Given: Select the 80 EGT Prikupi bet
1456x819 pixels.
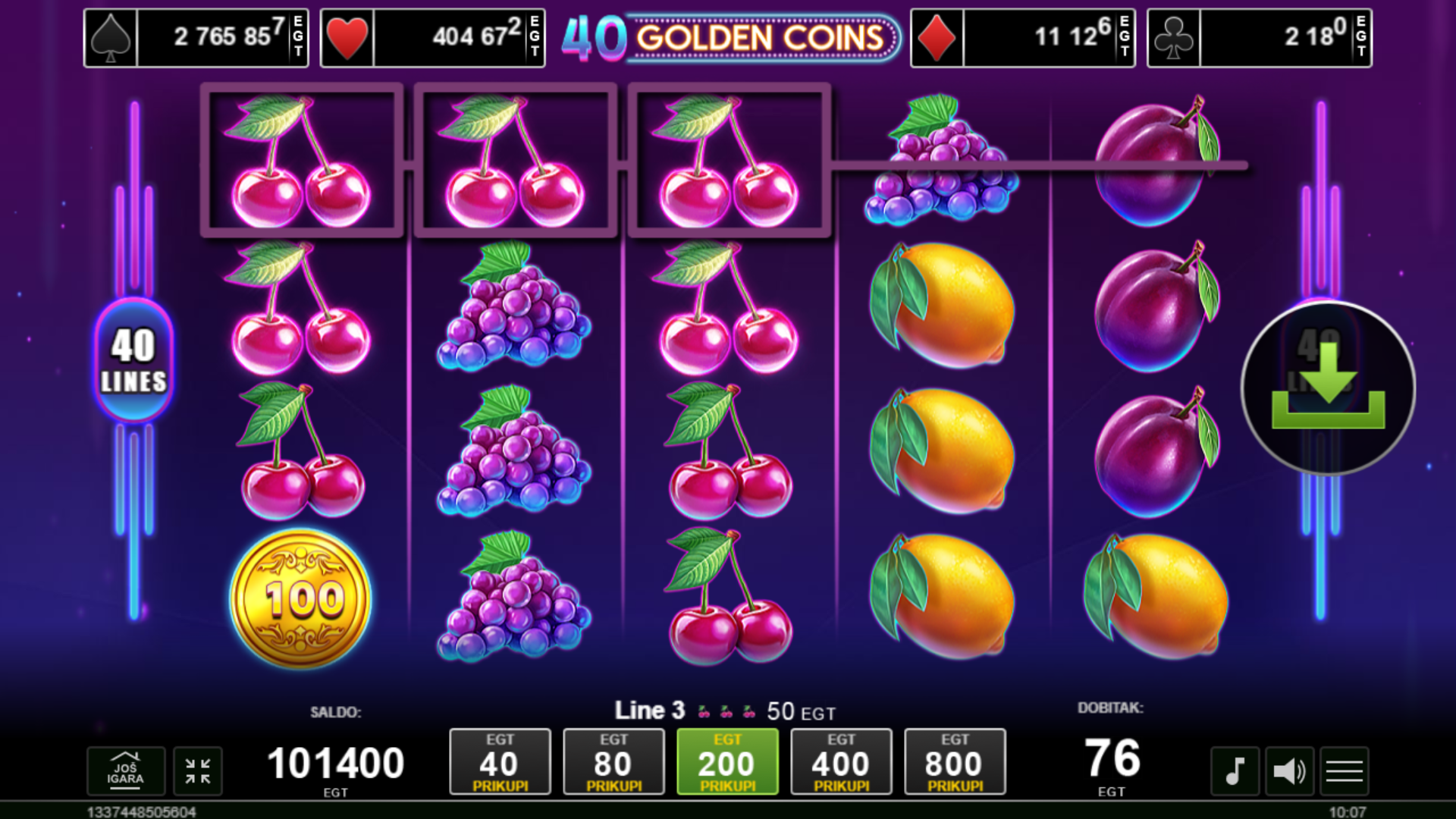Looking at the screenshot, I should (x=613, y=761).
